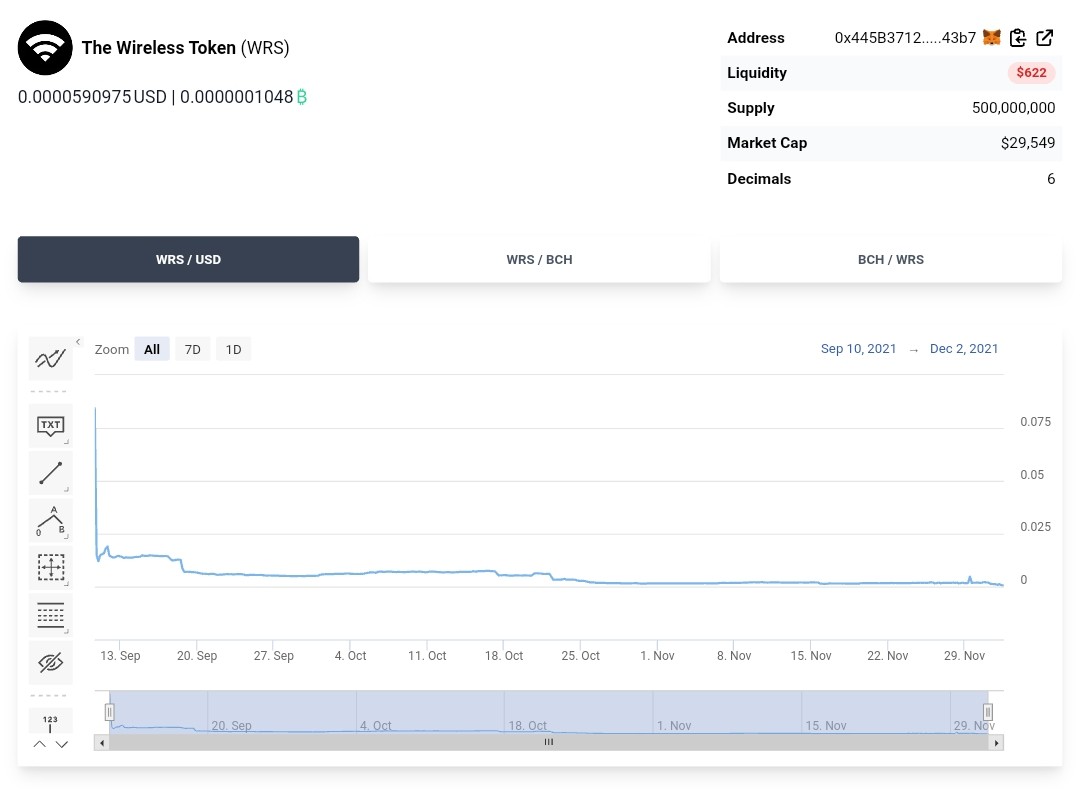This screenshot has width=1080, height=789.
Task: Click 0.075 y-axis label
Action: (1035, 421)
